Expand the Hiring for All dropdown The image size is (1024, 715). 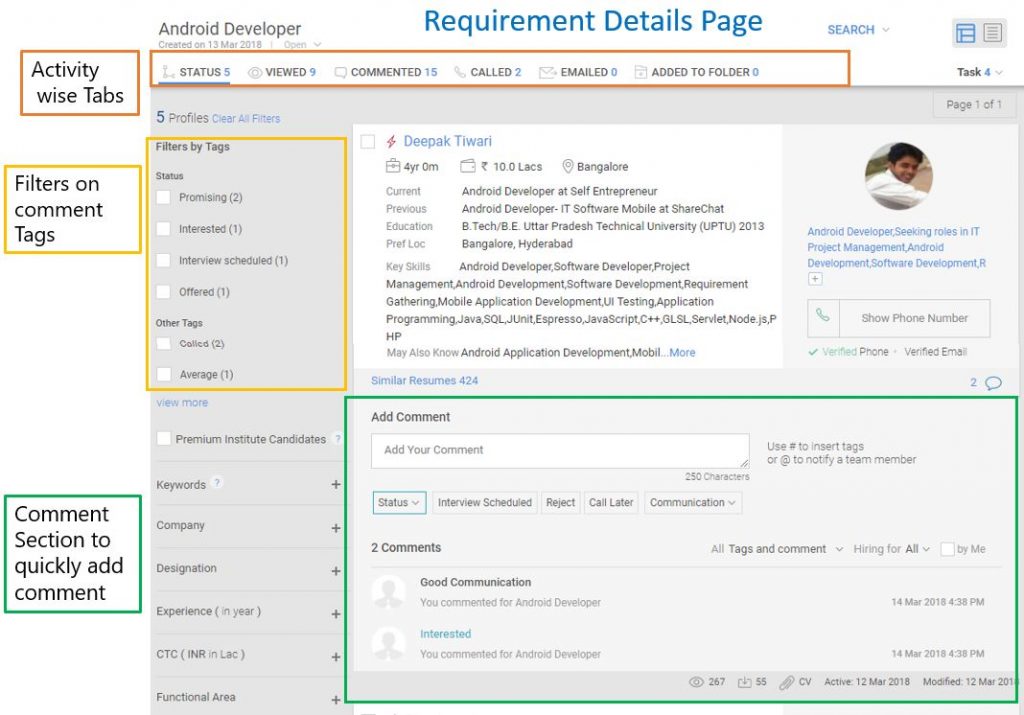(893, 548)
